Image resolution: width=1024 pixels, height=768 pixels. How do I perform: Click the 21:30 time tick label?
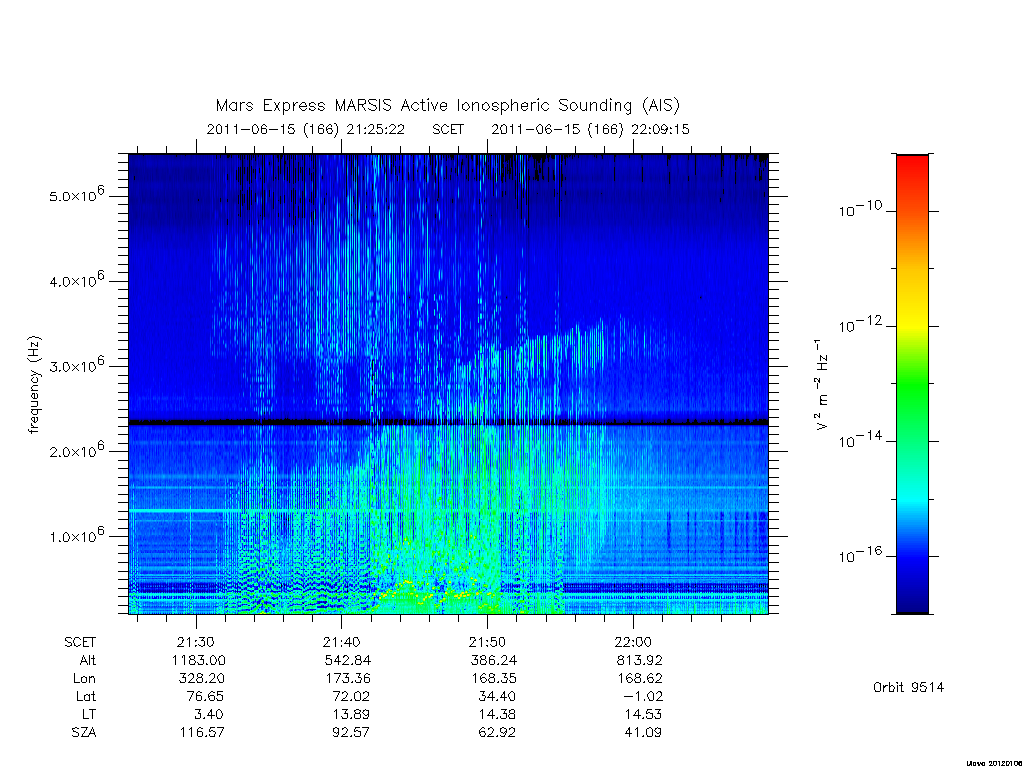pyautogui.click(x=195, y=642)
